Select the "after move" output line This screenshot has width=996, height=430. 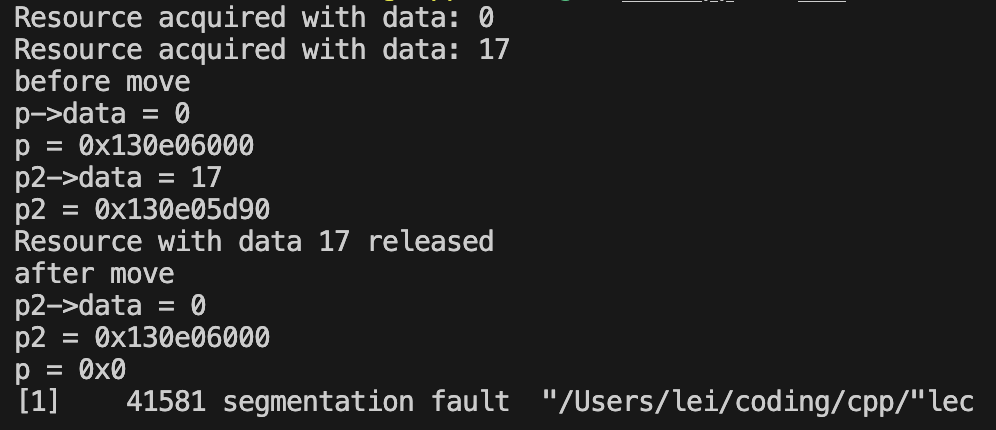pos(94,274)
